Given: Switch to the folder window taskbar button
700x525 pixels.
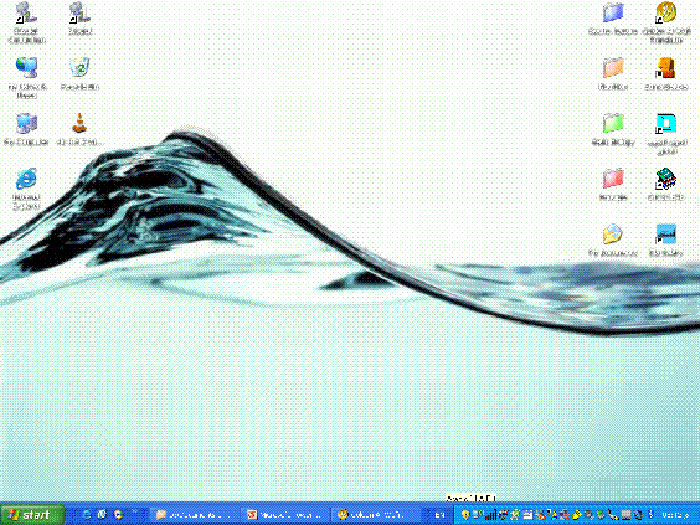Looking at the screenshot, I should coord(195,515).
